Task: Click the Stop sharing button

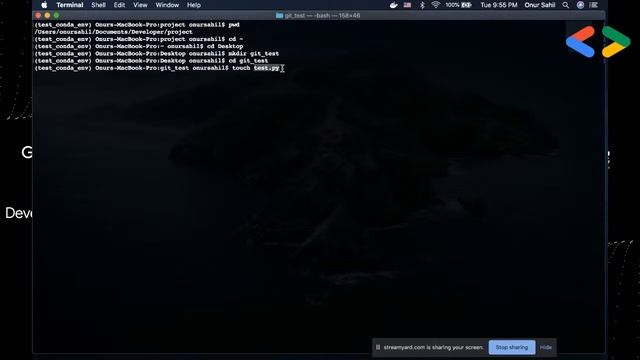Action: click(x=512, y=347)
